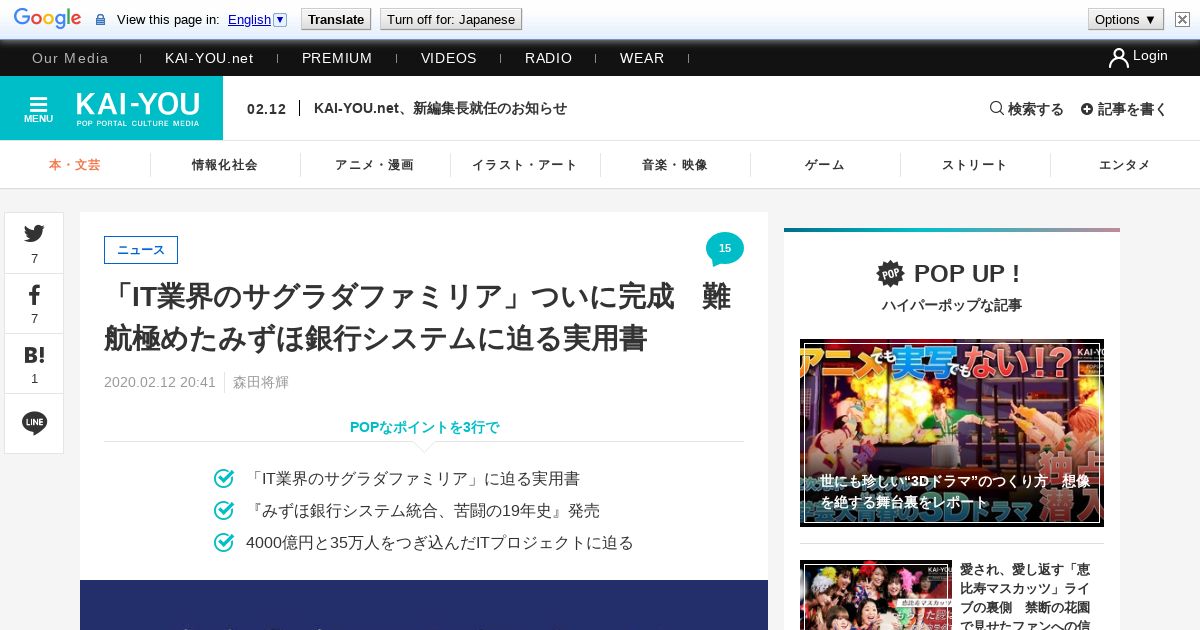
Task: Click author name 森田将輝
Action: (261, 382)
